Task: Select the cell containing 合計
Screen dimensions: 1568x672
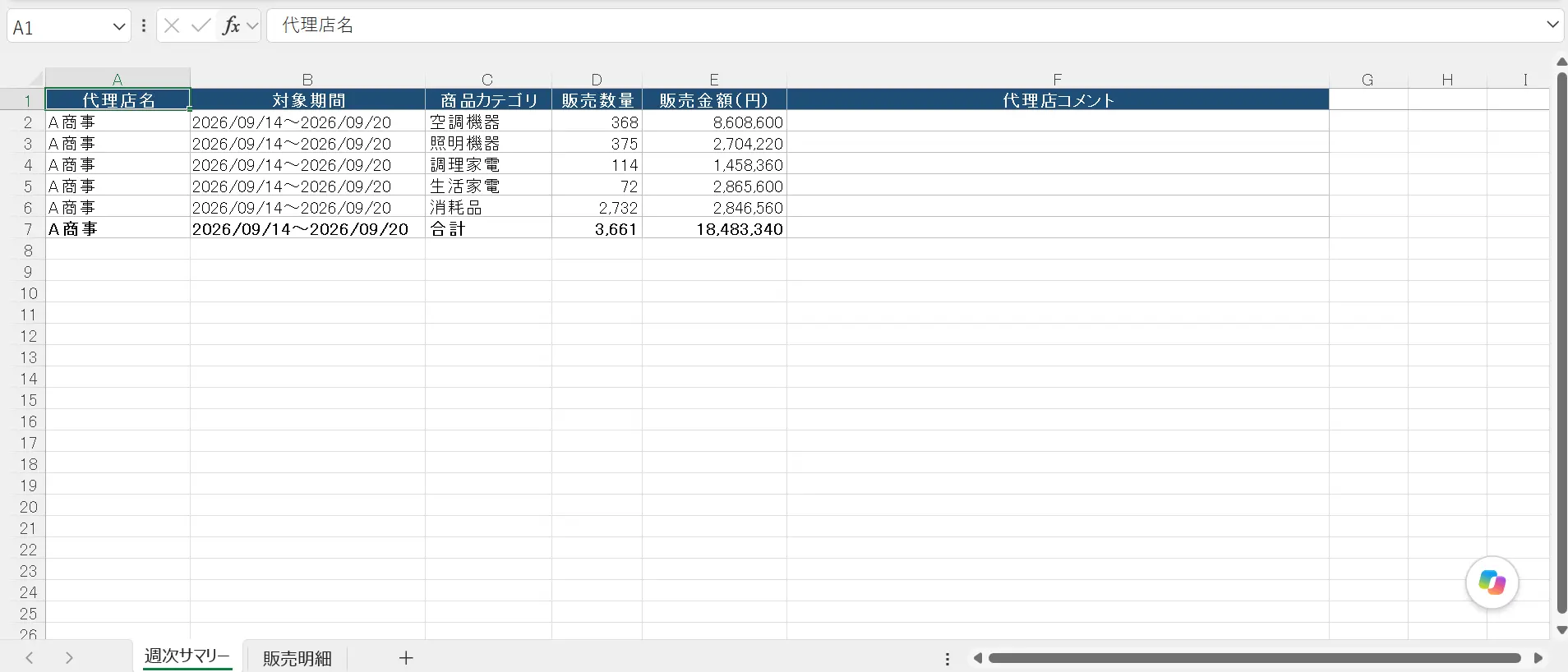Action: [488, 228]
